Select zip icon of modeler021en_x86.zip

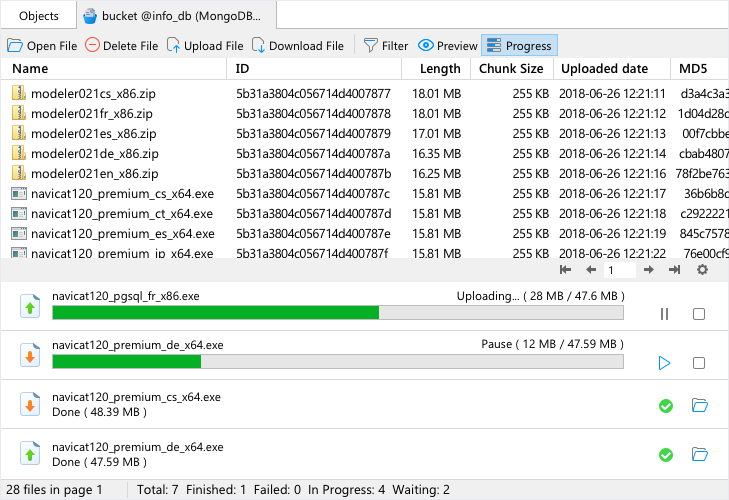point(19,173)
